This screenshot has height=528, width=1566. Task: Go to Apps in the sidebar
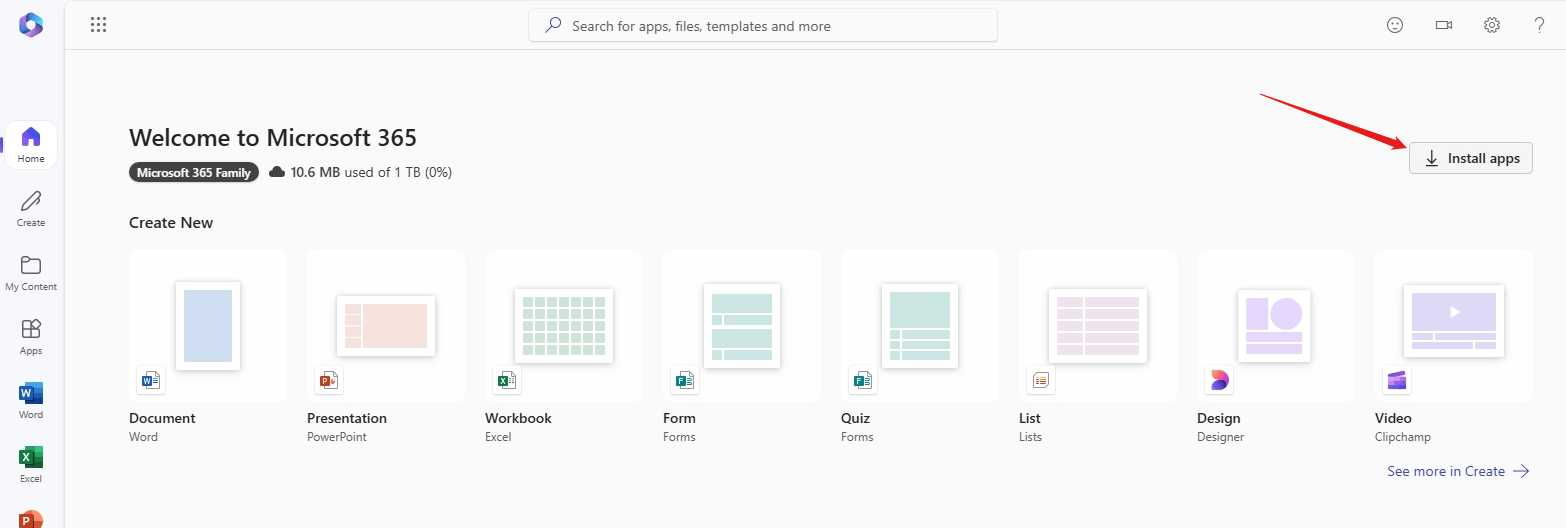click(31, 336)
